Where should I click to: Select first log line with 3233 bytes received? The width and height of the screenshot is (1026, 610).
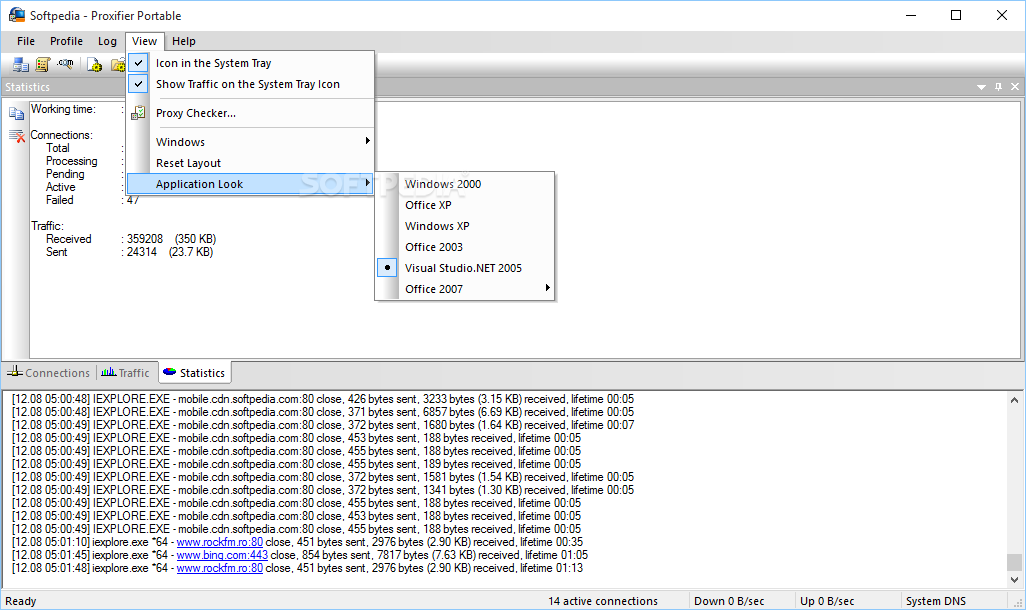(x=323, y=399)
